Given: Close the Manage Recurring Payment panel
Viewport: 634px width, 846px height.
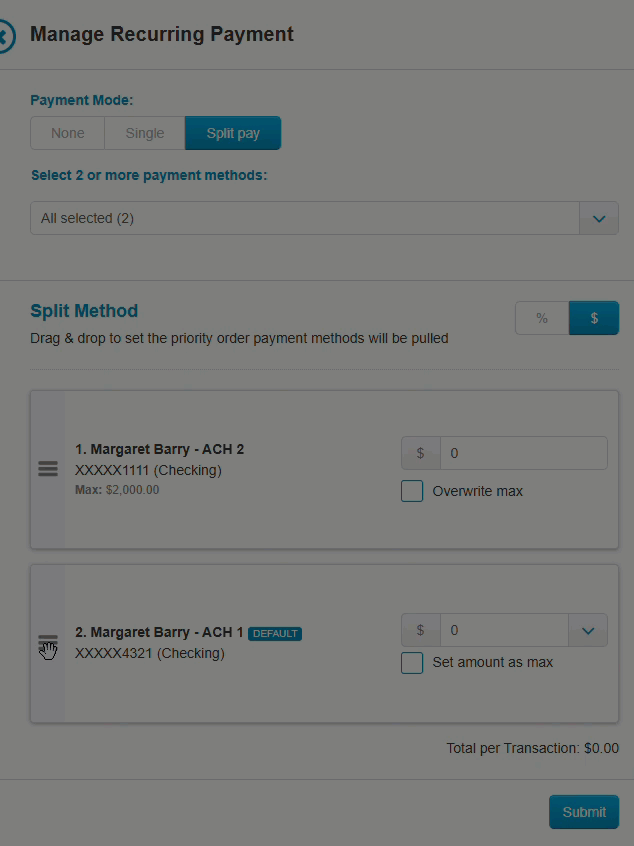Looking at the screenshot, I should 5,36.
